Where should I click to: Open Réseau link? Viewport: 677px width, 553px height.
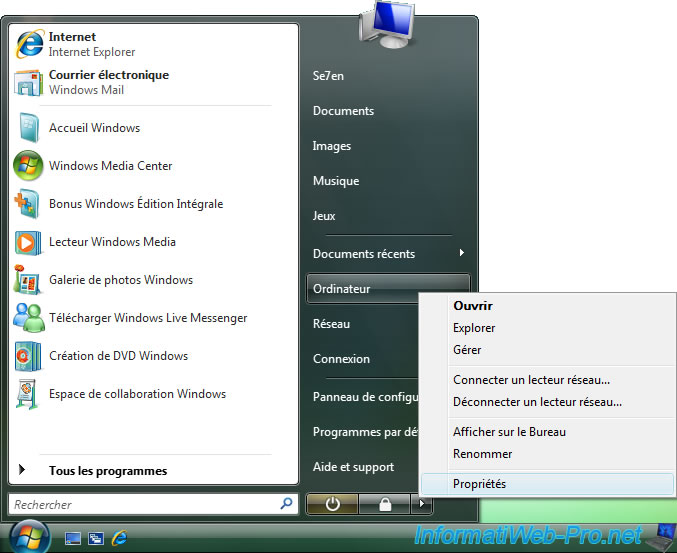pos(331,324)
